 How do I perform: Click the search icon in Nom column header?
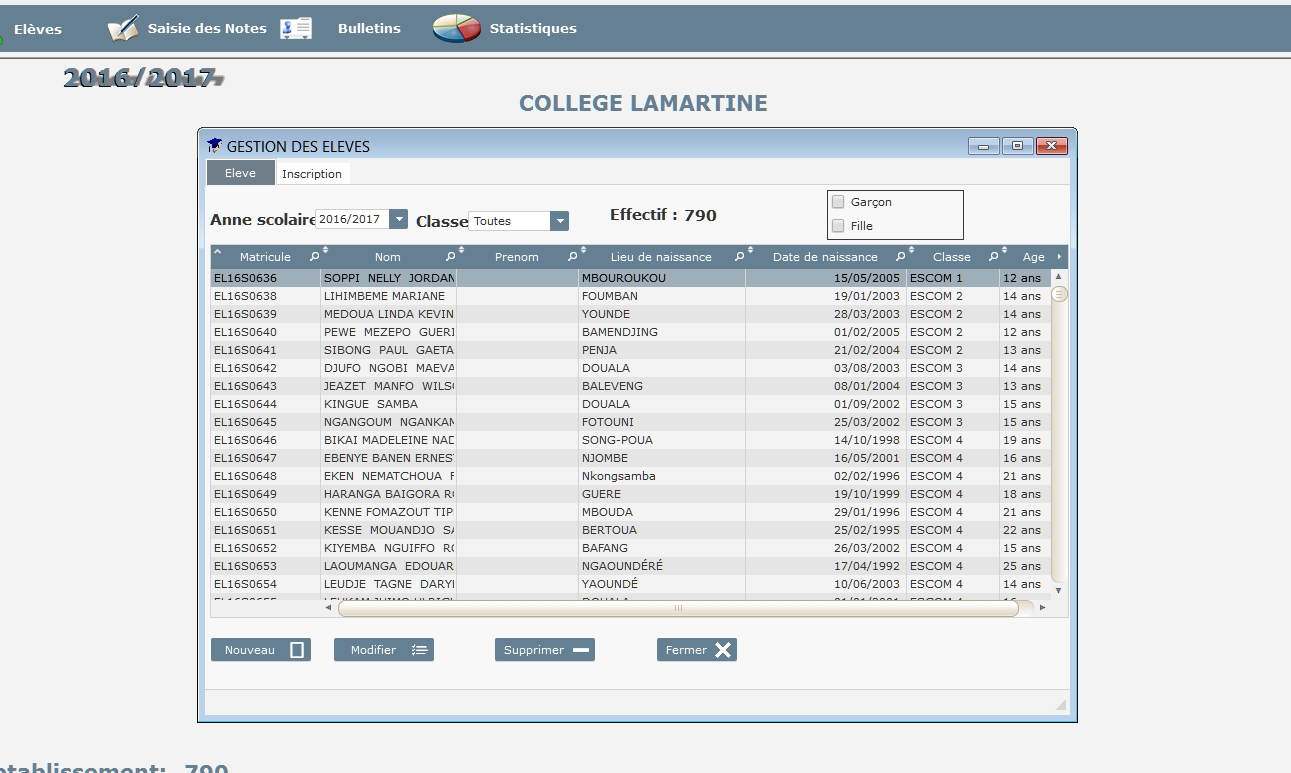tap(450, 257)
